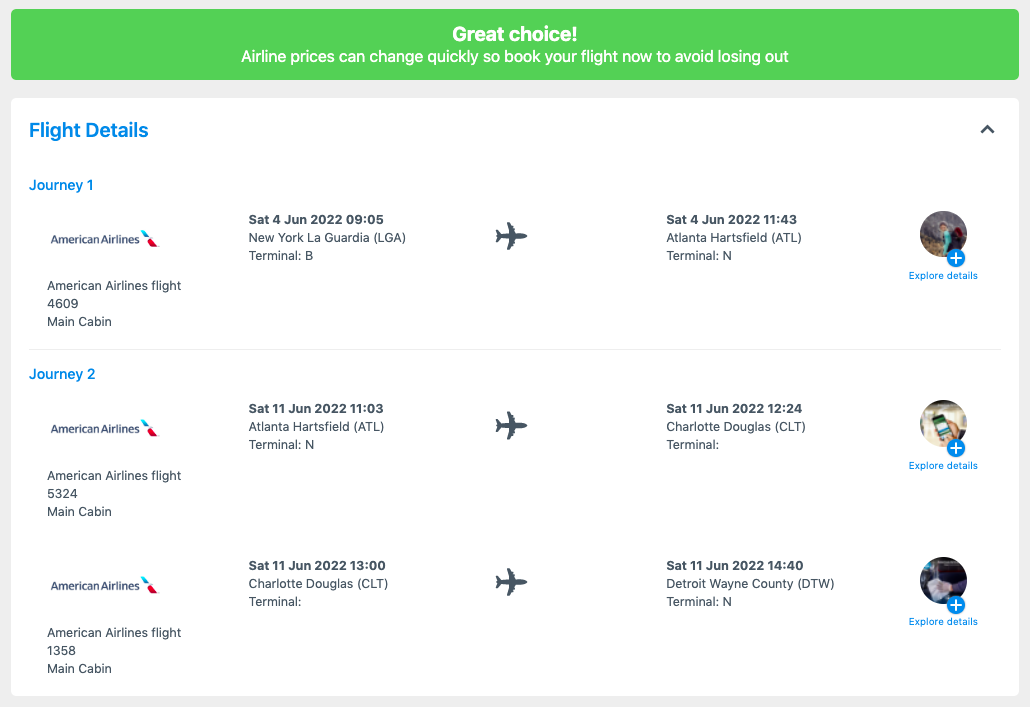Click the Detroit destination round thumbnail

[x=943, y=580]
